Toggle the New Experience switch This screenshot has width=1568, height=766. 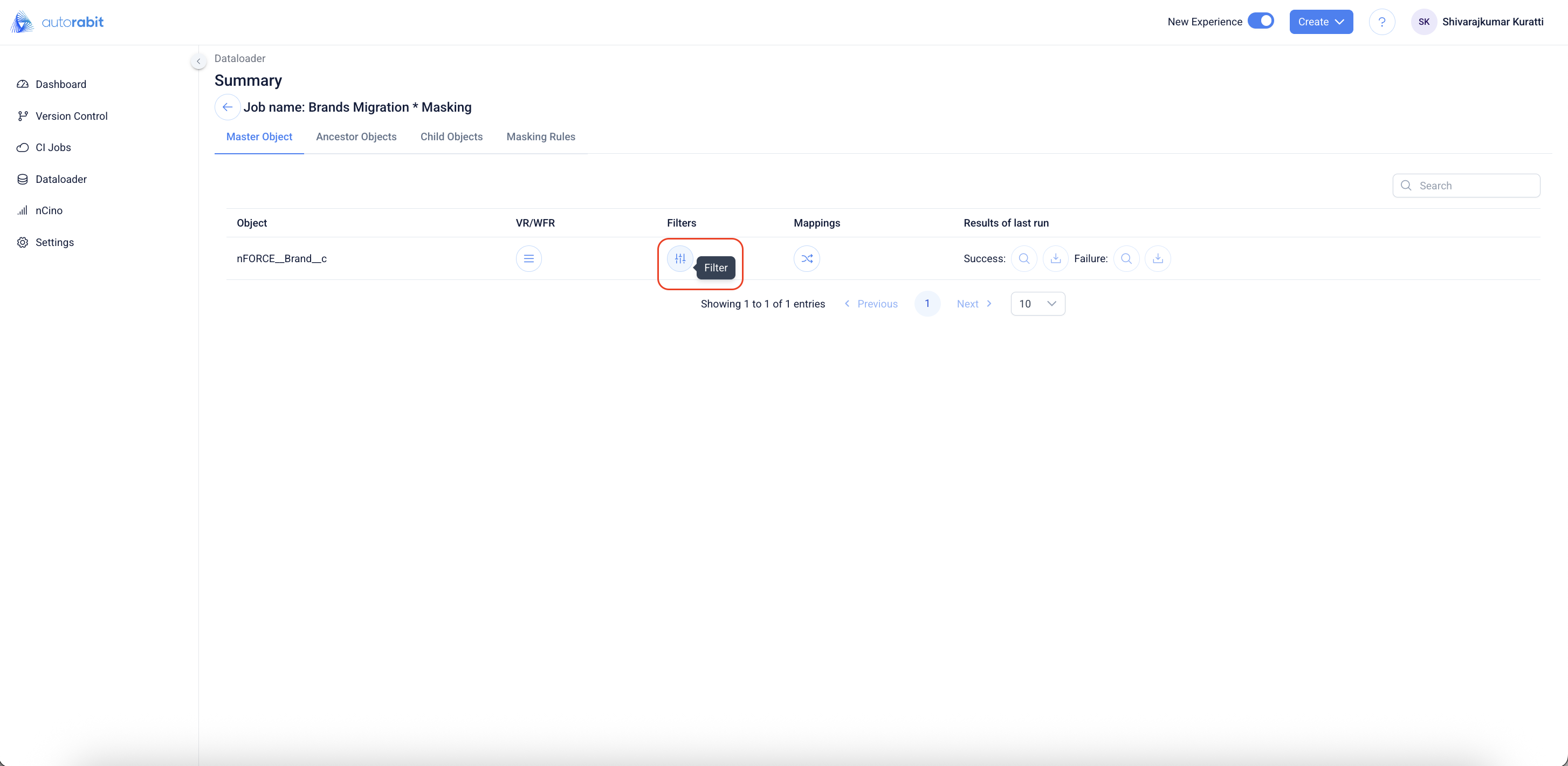1261,22
